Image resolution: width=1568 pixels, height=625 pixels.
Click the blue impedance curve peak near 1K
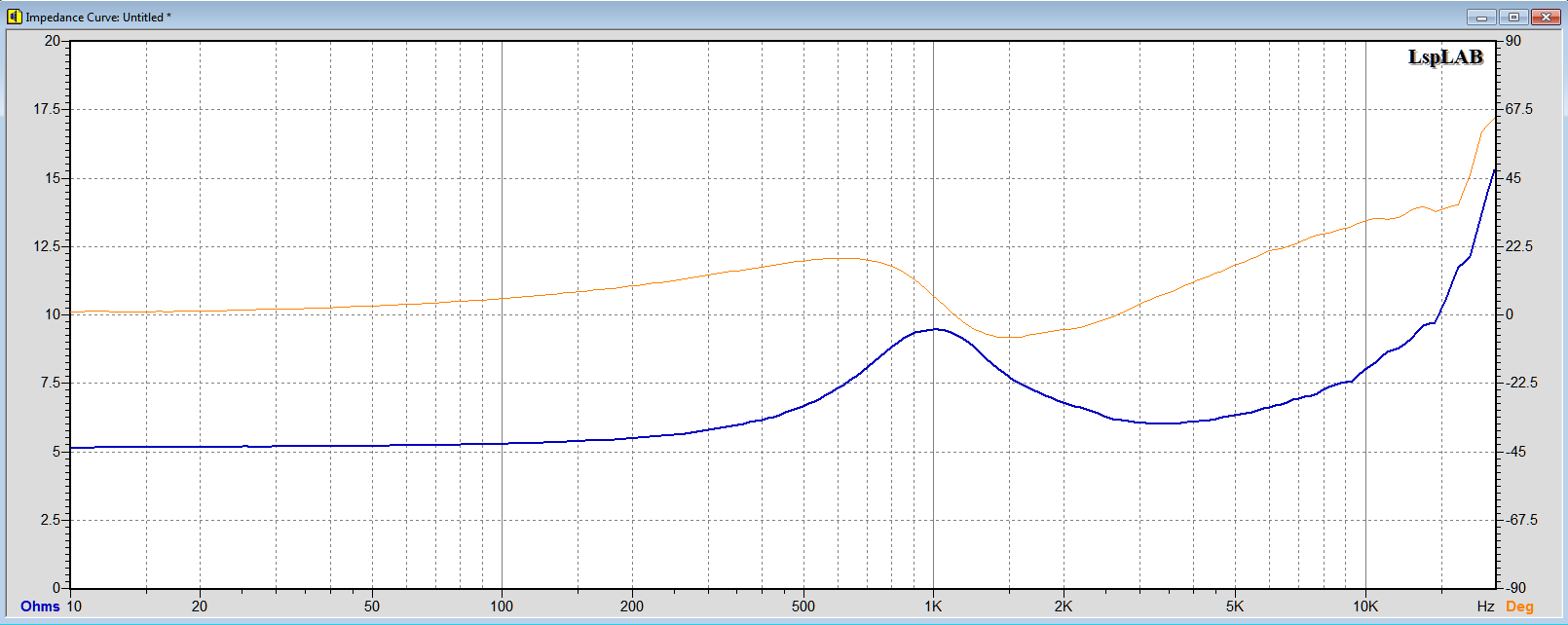(x=935, y=329)
